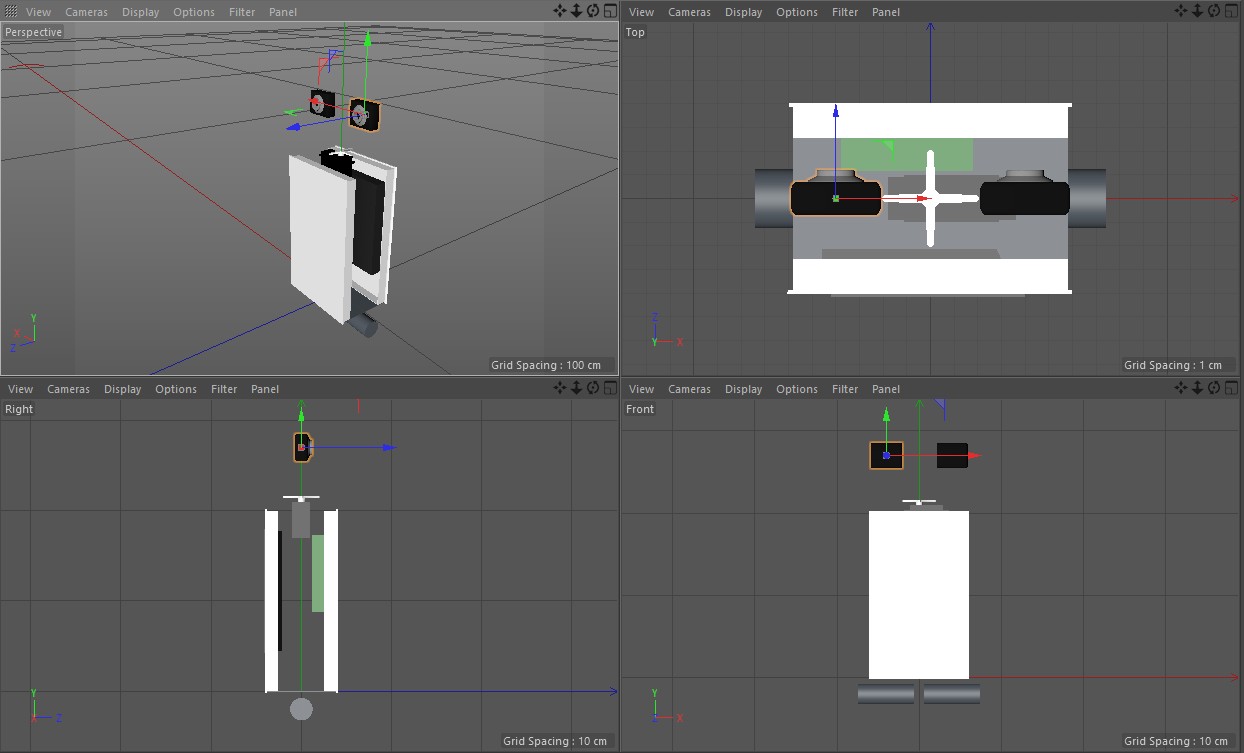
Task: Click the pan icon in the Front viewport
Action: pyautogui.click(x=1181, y=388)
